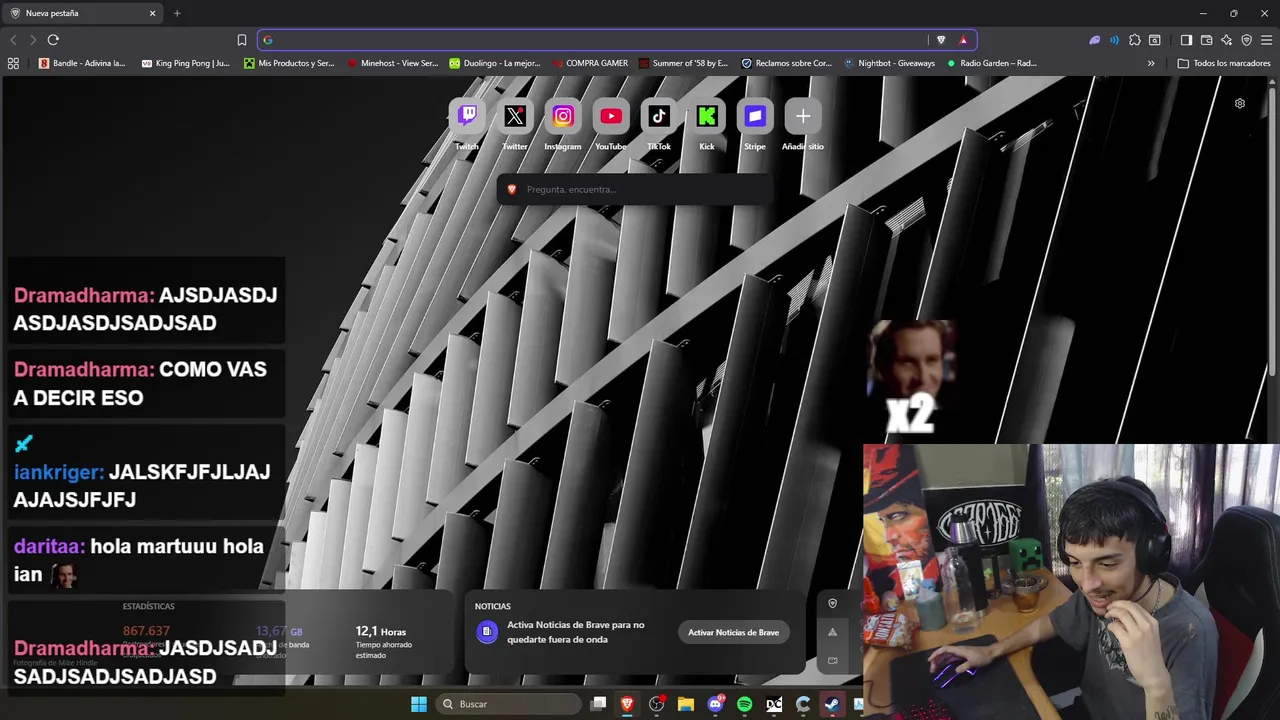This screenshot has width=1280, height=720.
Task: Open Bandle bookmark
Action: [x=82, y=63]
